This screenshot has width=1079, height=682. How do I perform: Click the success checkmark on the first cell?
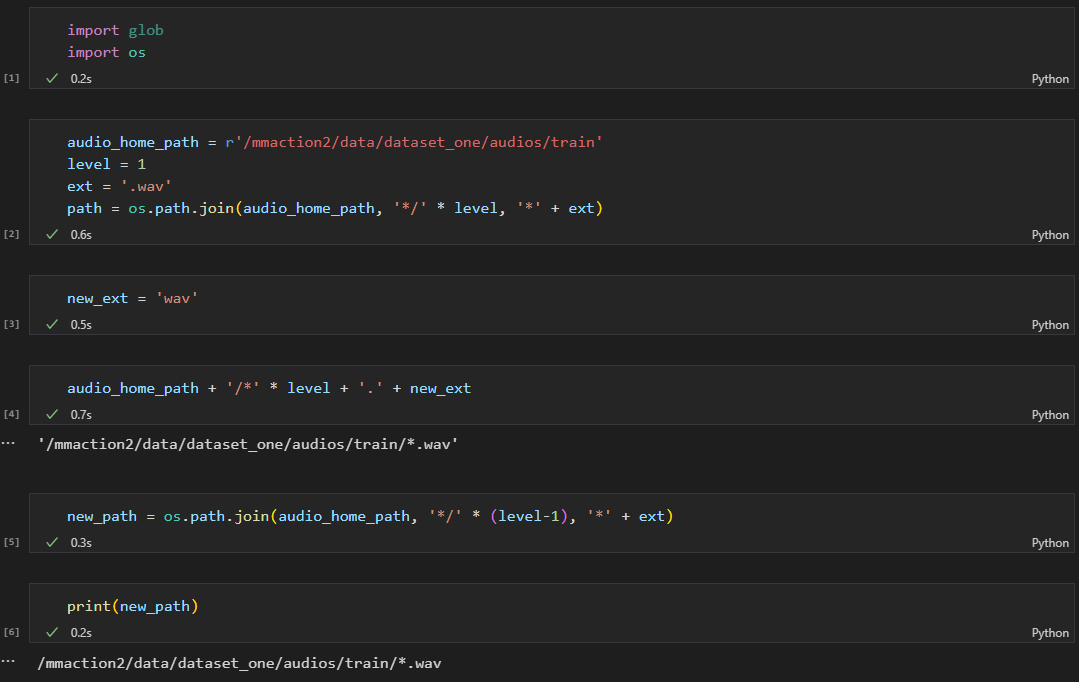[51, 78]
